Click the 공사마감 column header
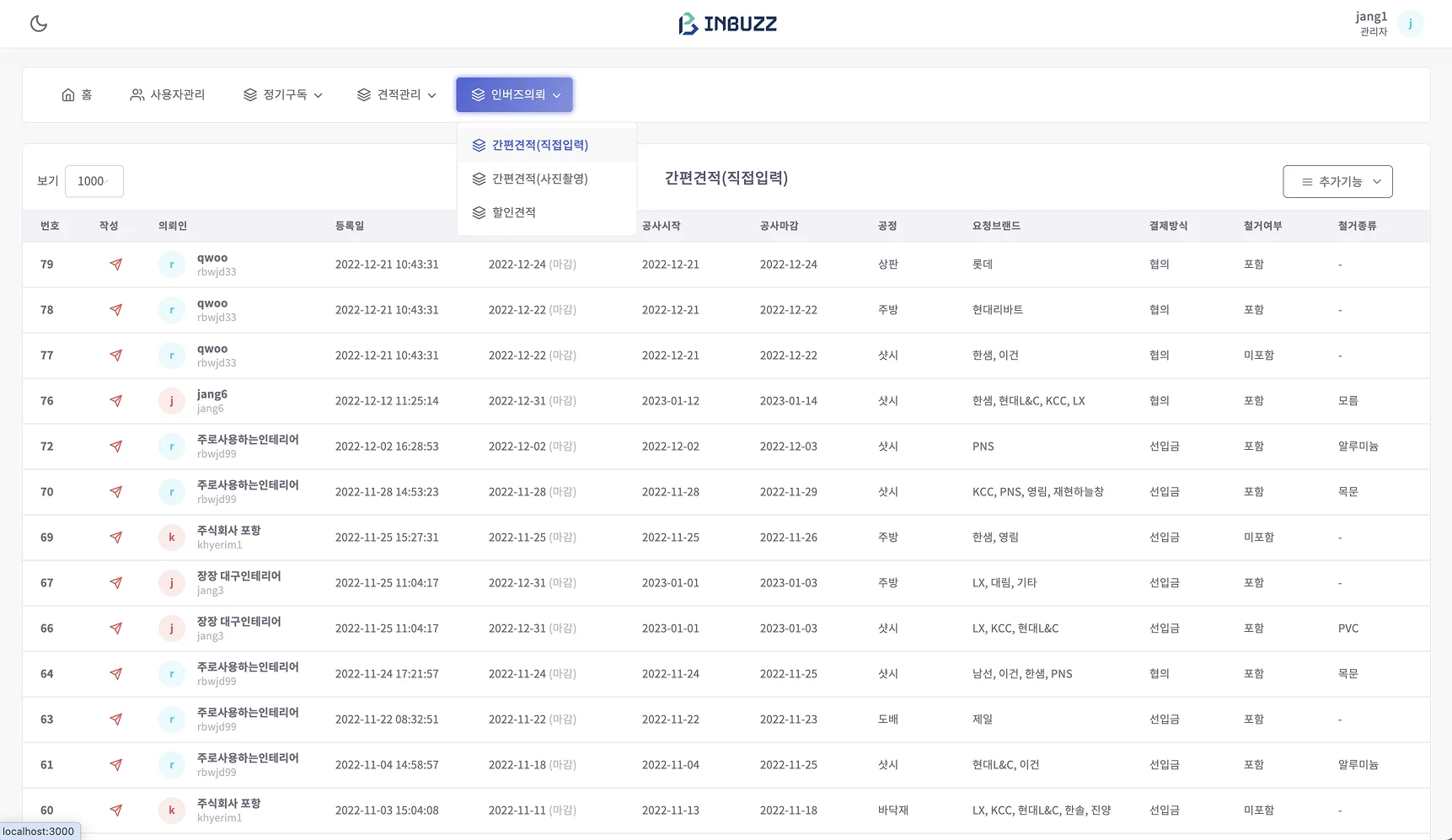1452x840 pixels. [x=780, y=226]
